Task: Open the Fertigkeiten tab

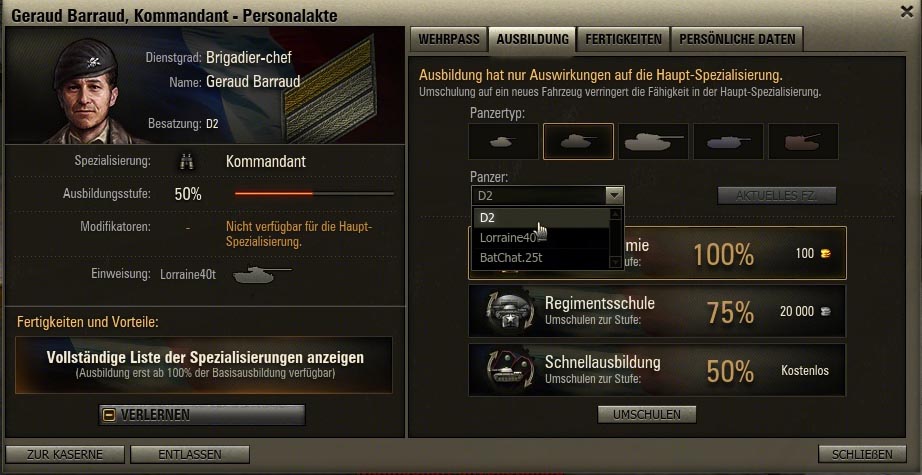Action: [x=623, y=39]
